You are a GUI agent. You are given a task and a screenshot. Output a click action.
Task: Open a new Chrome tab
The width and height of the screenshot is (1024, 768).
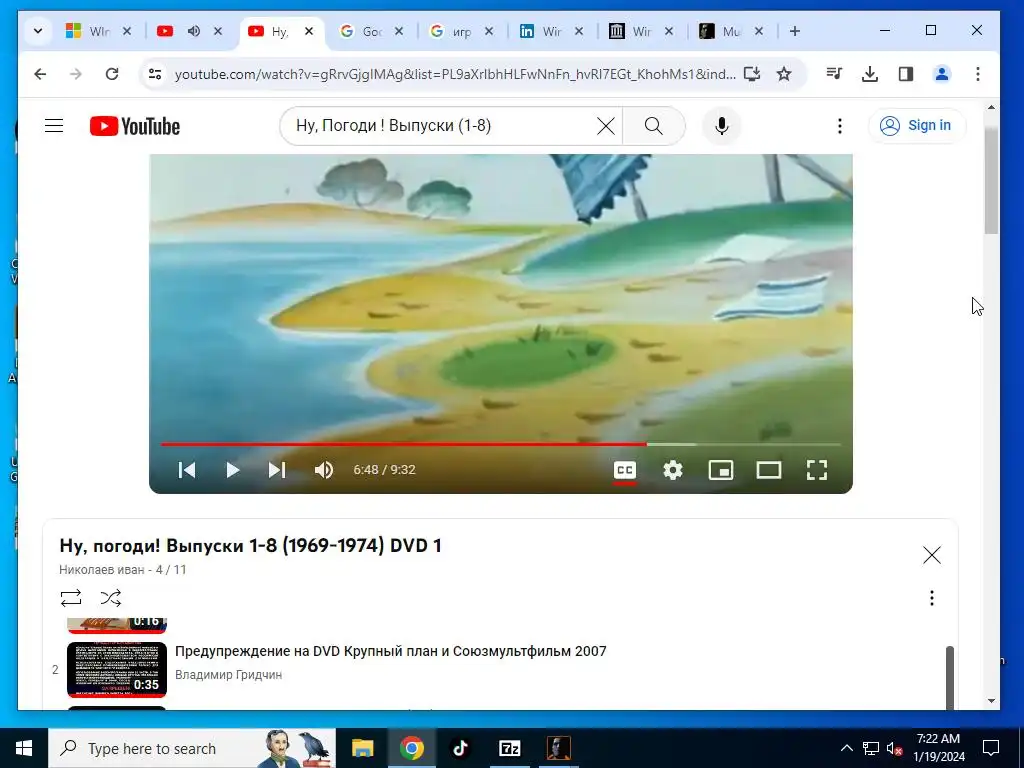(x=795, y=31)
